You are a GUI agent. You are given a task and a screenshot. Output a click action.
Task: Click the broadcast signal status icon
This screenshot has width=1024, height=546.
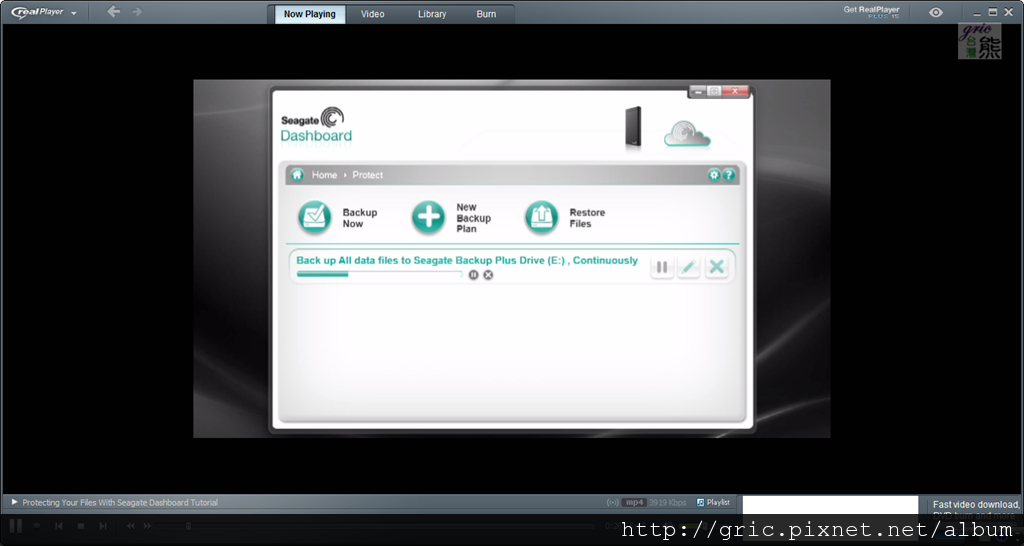click(x=613, y=502)
